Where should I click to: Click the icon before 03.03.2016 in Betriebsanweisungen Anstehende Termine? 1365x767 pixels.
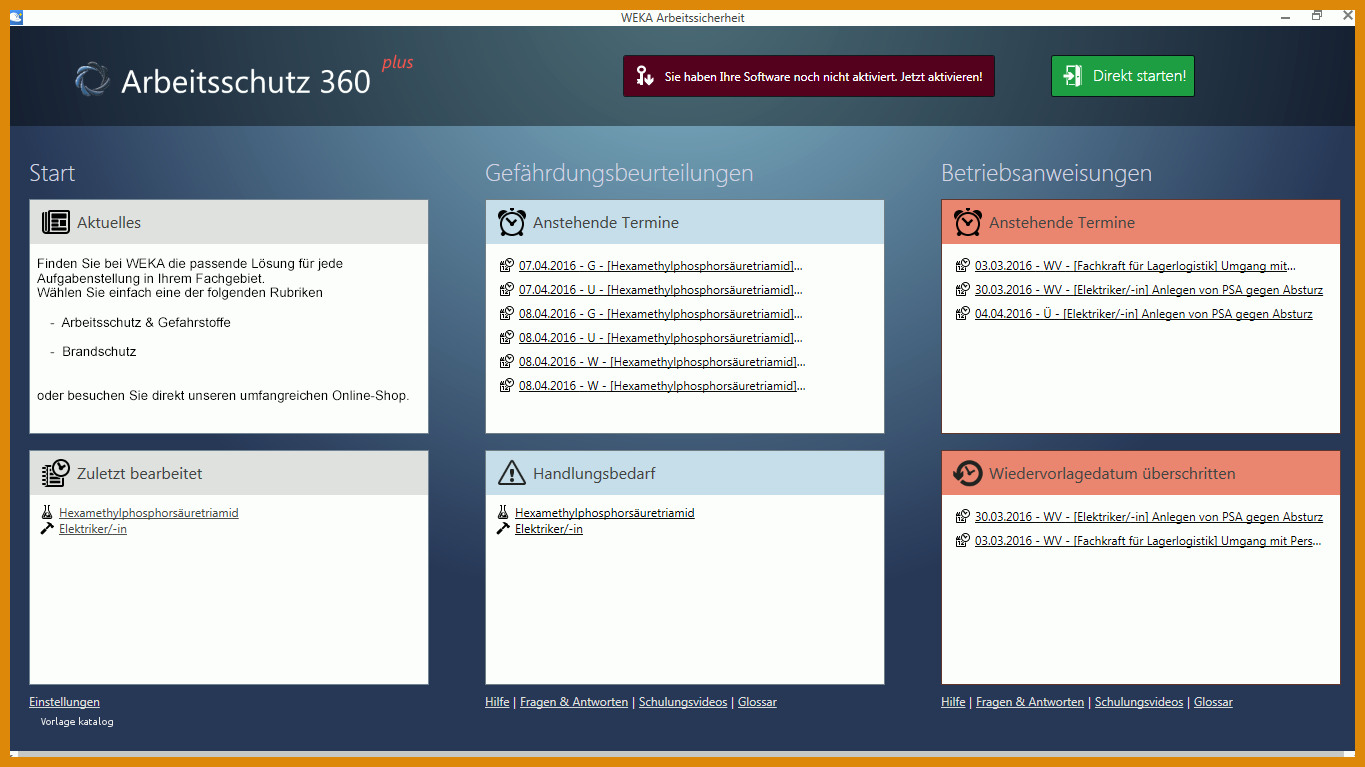click(x=963, y=265)
